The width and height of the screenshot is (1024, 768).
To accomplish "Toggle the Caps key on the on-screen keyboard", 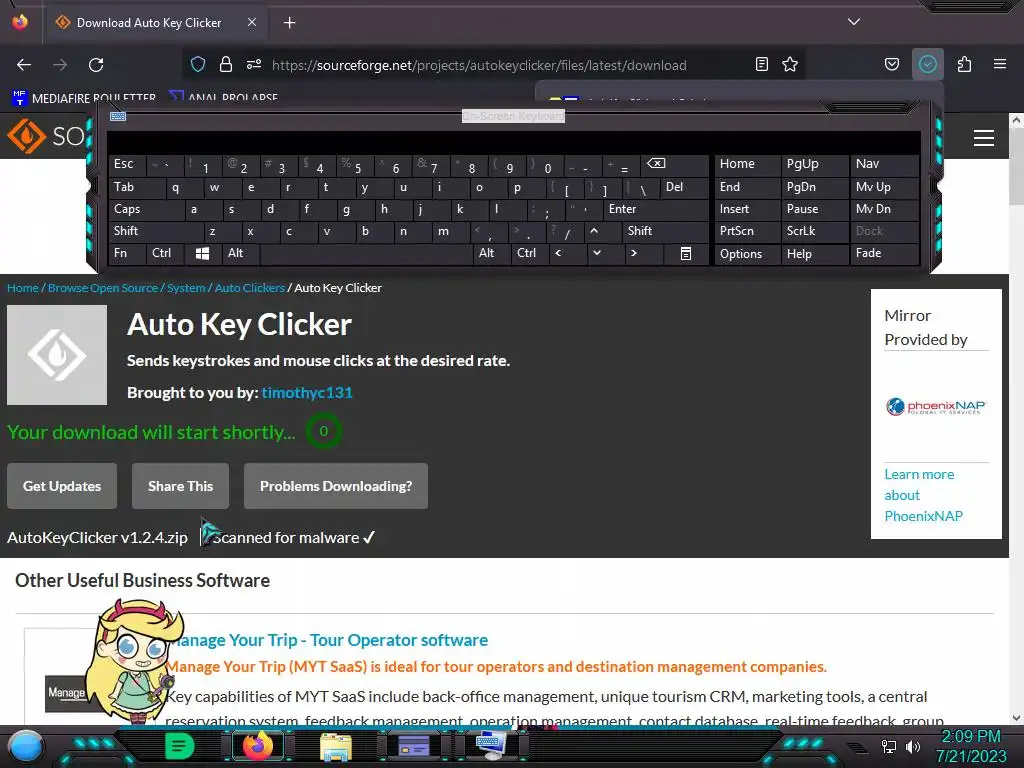I will click(146, 209).
